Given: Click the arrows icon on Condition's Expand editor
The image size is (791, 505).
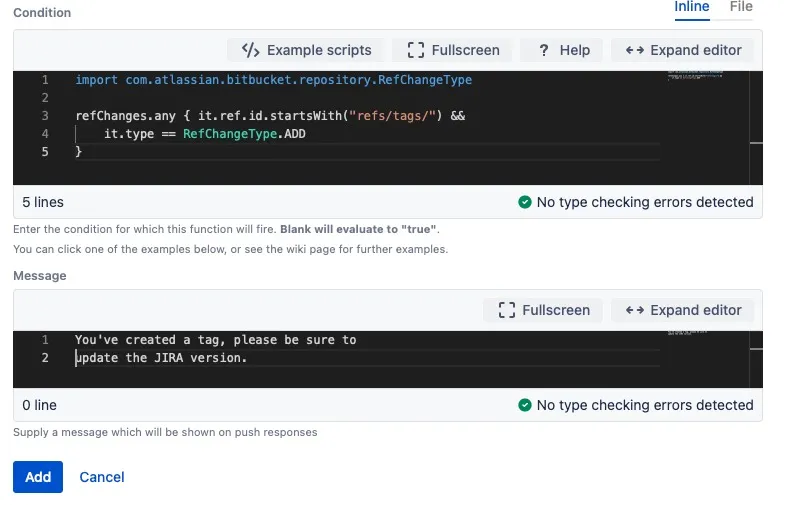Looking at the screenshot, I should pyautogui.click(x=635, y=50).
